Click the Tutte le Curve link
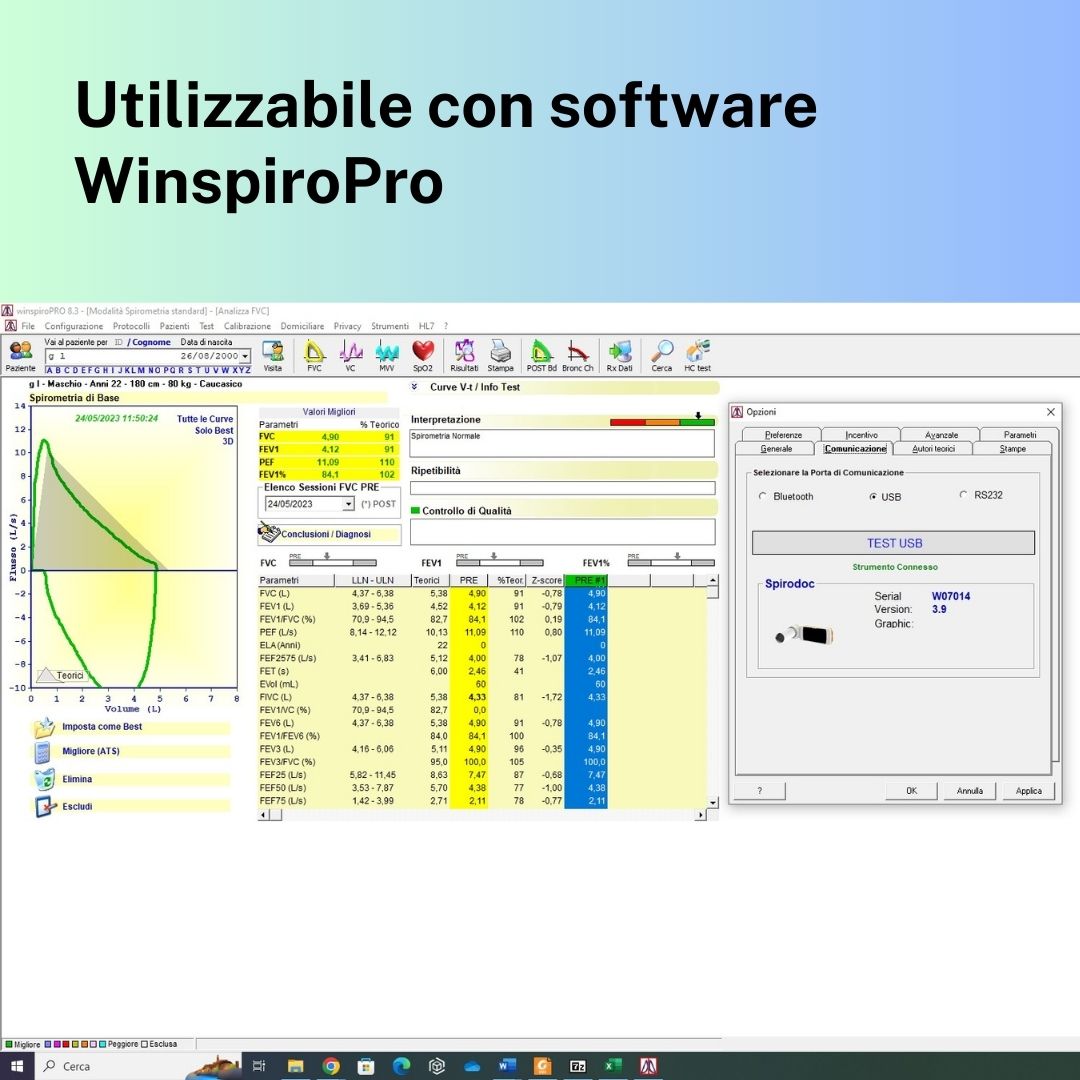The image size is (1080, 1080). pyautogui.click(x=205, y=419)
